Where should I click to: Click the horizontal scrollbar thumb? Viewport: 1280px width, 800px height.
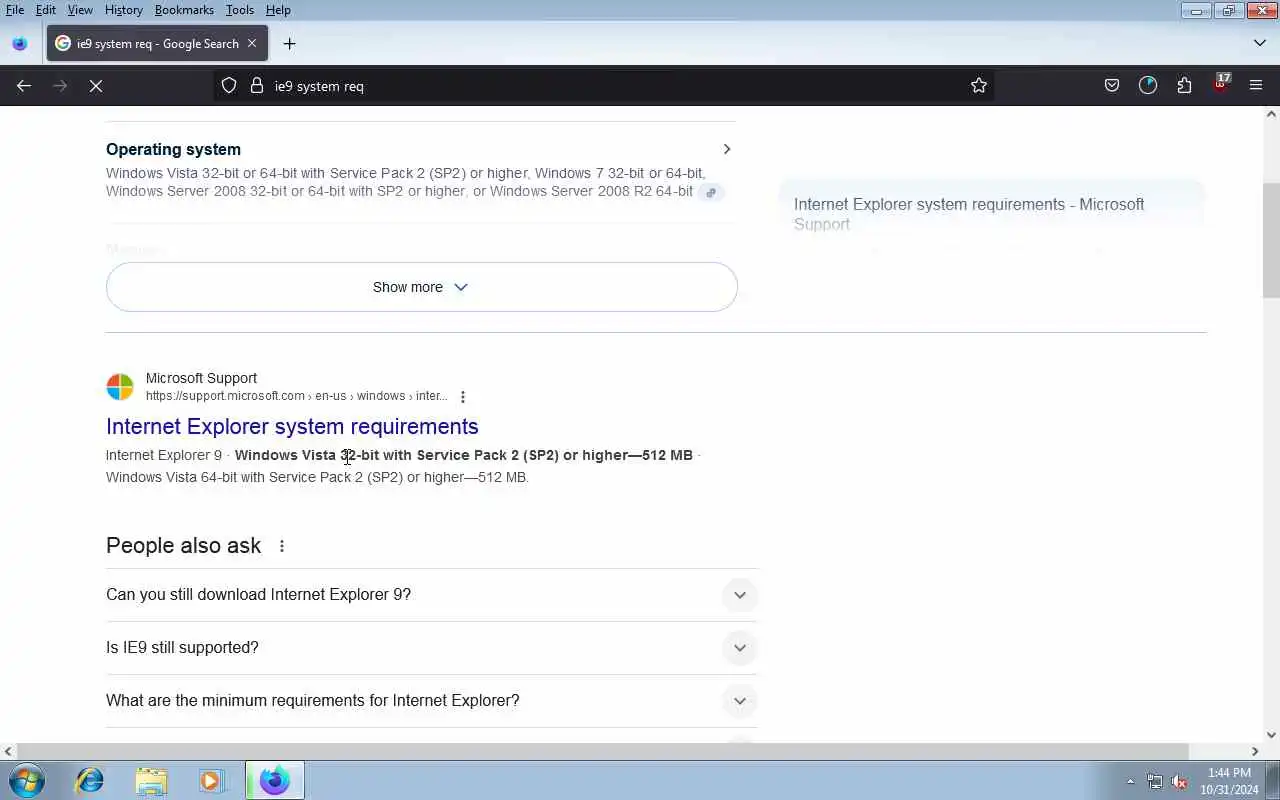[x=602, y=751]
